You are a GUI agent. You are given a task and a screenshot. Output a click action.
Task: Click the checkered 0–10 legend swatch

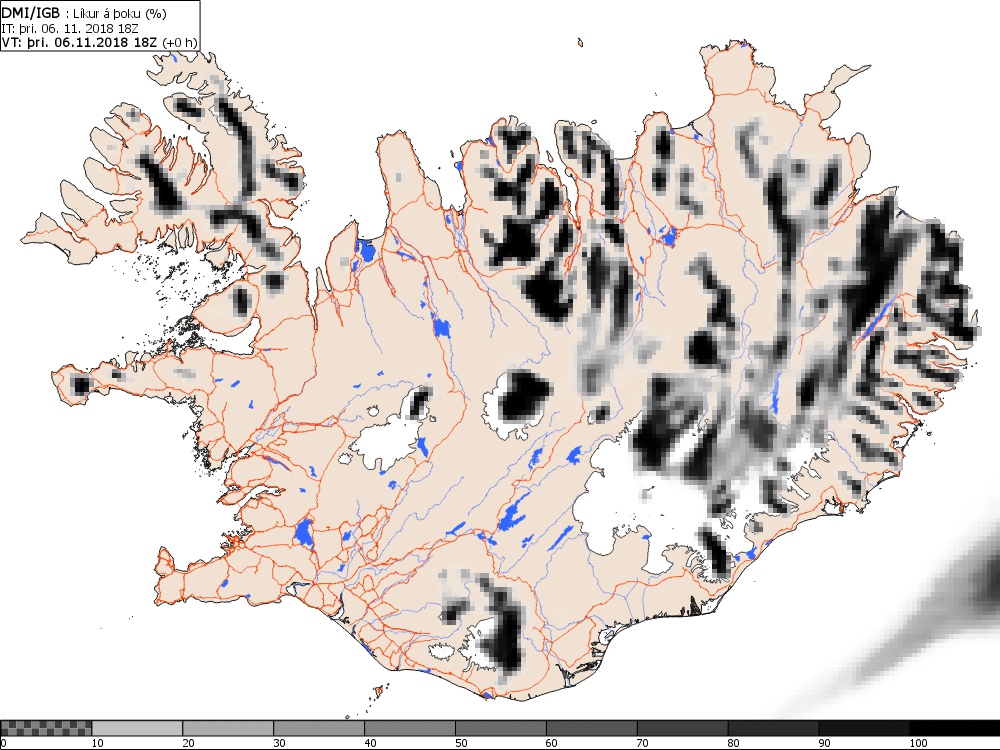click(x=46, y=728)
